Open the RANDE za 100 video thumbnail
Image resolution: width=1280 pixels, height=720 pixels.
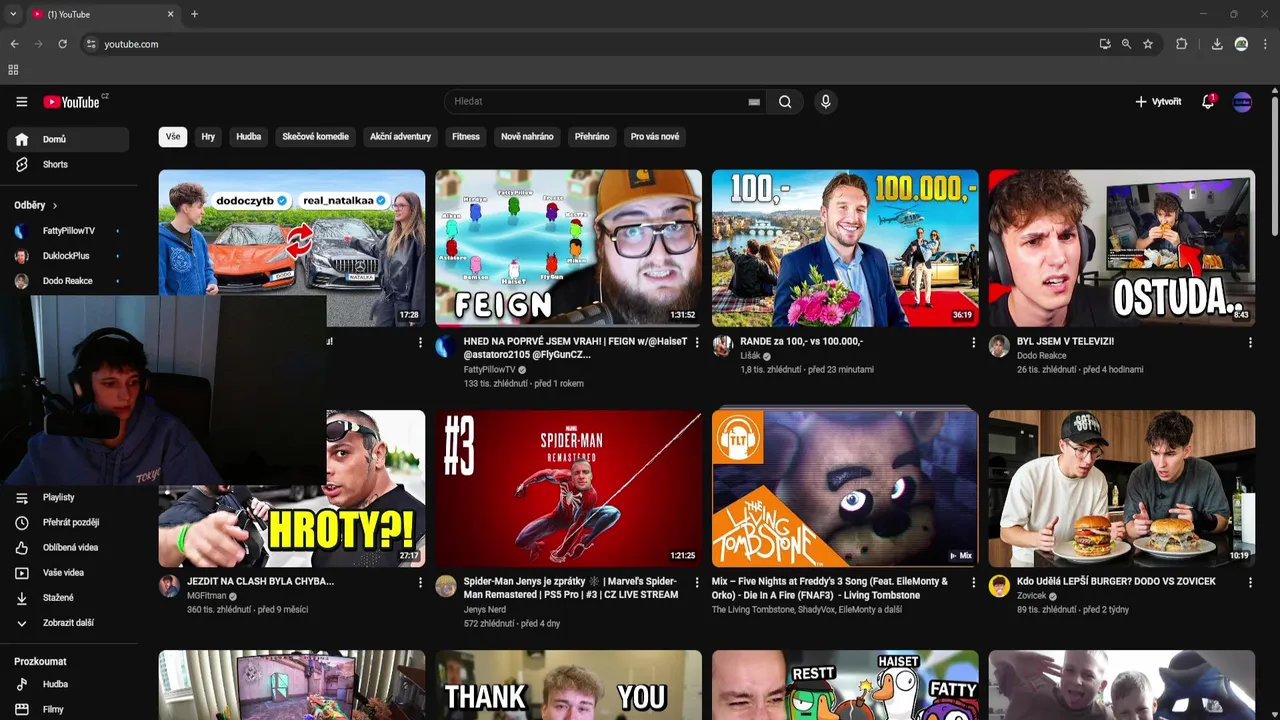tap(845, 248)
